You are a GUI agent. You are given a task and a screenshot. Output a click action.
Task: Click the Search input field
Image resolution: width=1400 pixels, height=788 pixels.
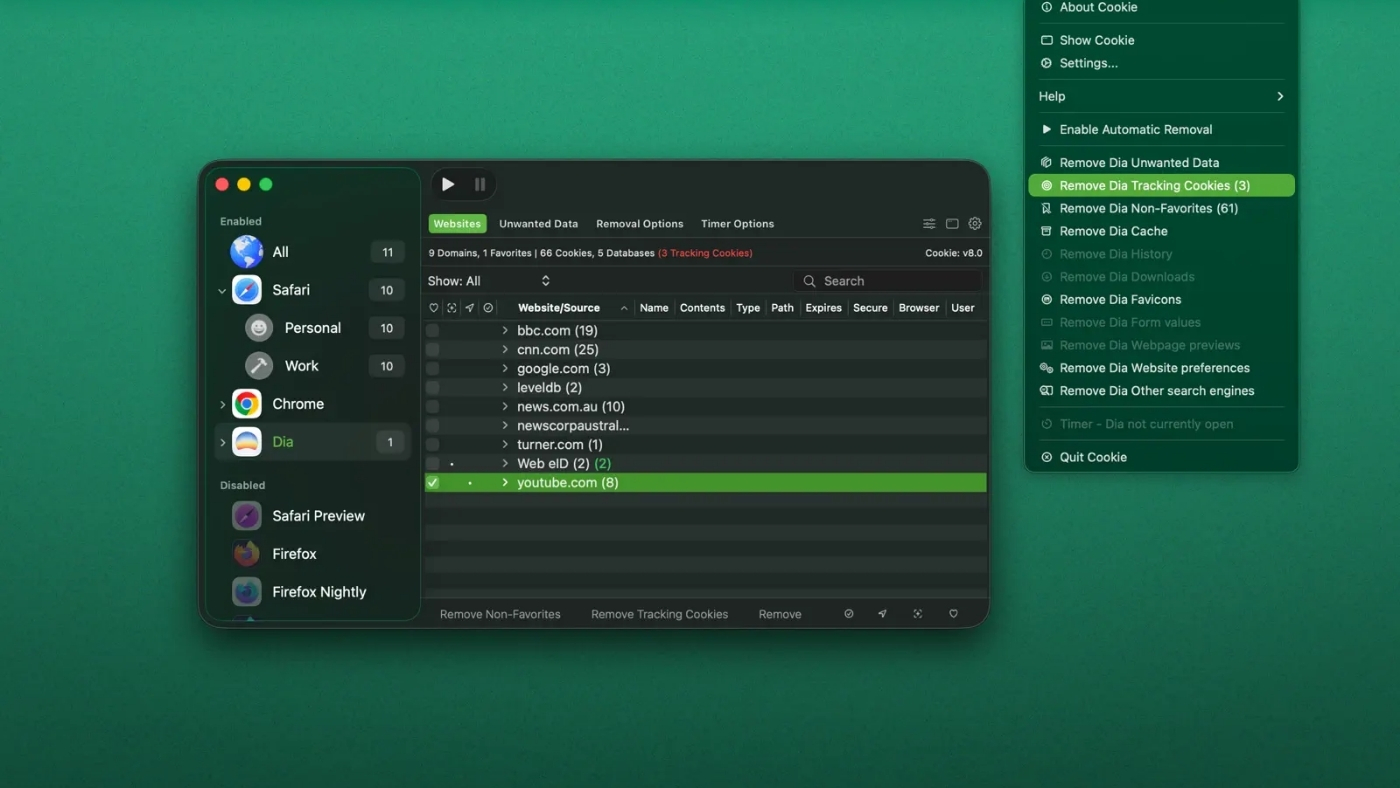(888, 281)
